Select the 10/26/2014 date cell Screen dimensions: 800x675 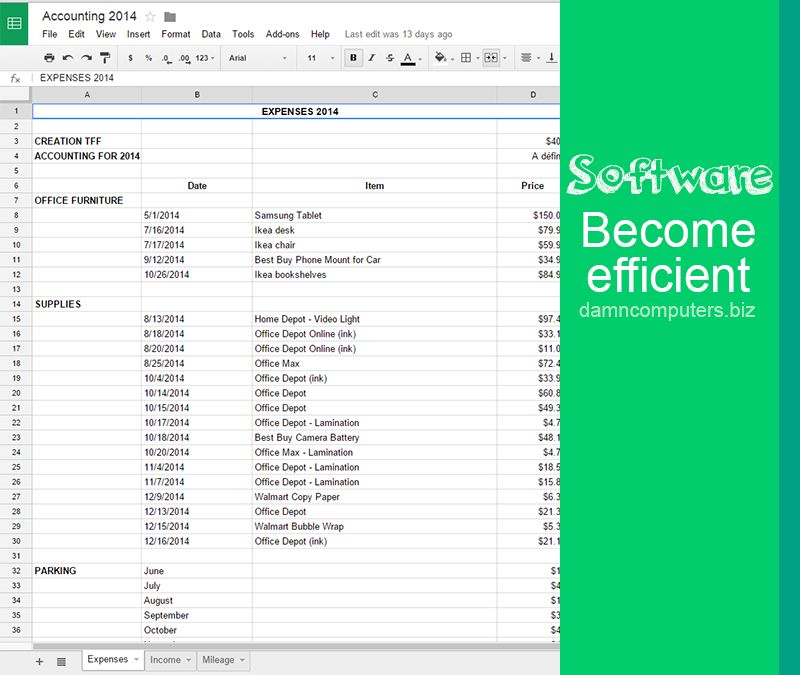point(197,274)
